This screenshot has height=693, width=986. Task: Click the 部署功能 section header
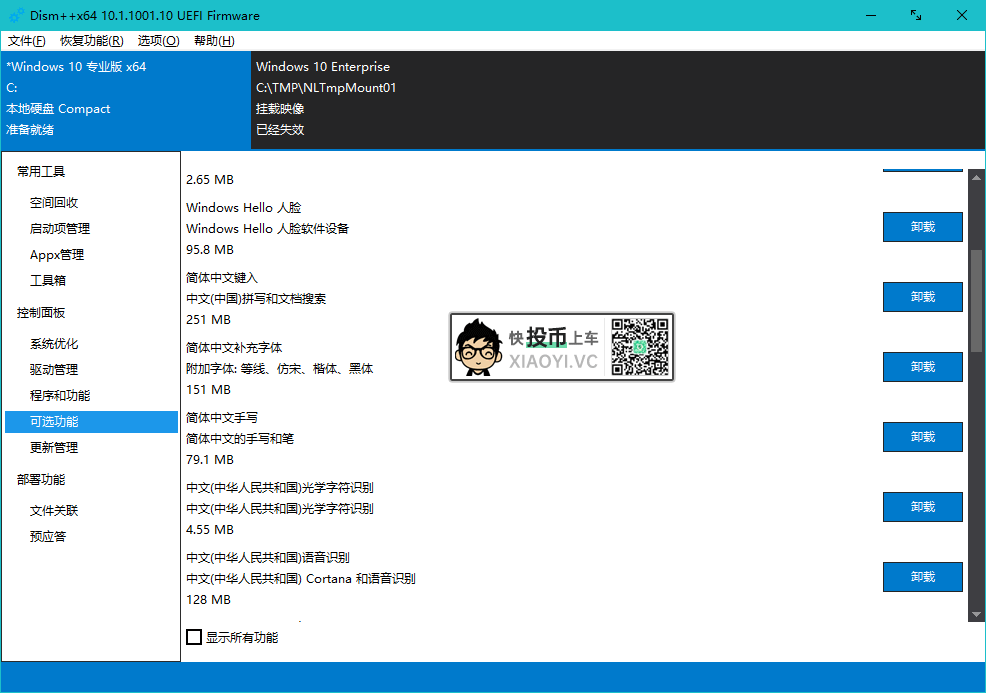click(x=41, y=479)
